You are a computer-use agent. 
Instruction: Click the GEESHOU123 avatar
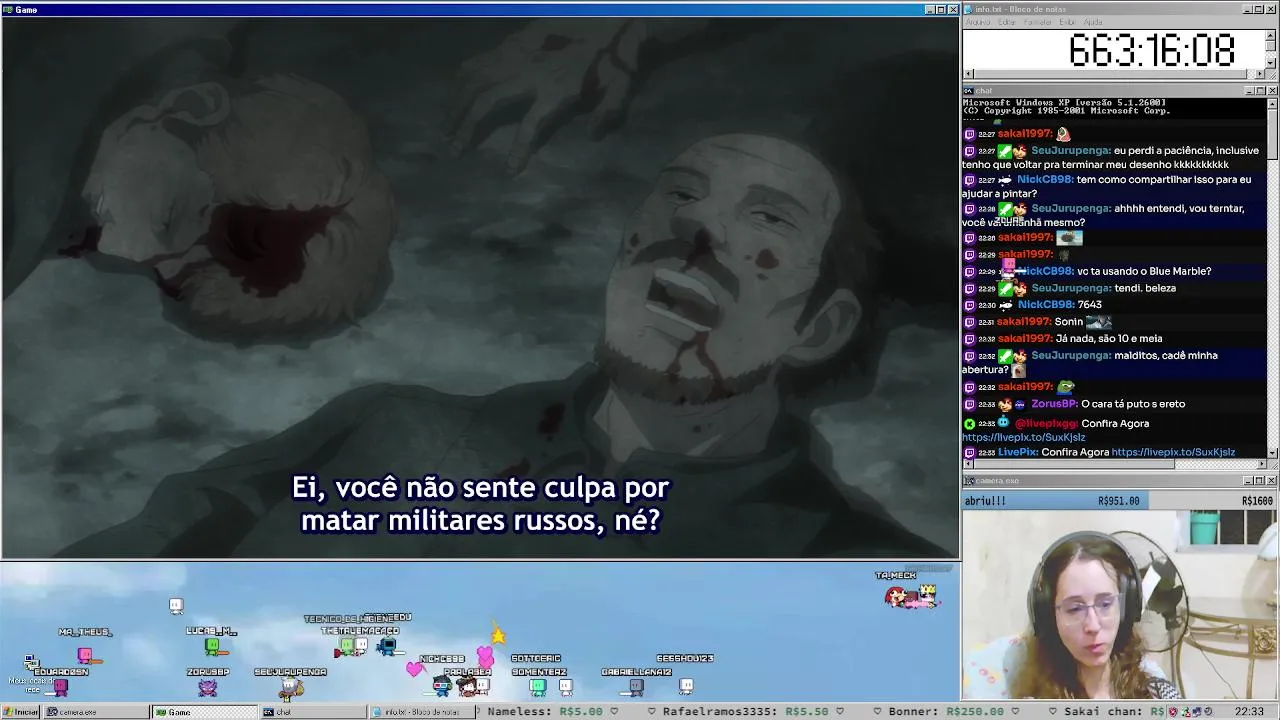(x=686, y=685)
